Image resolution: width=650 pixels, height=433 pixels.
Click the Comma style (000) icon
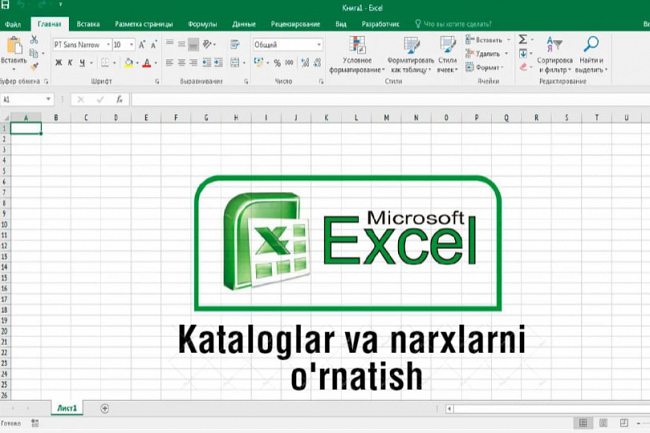coord(289,63)
